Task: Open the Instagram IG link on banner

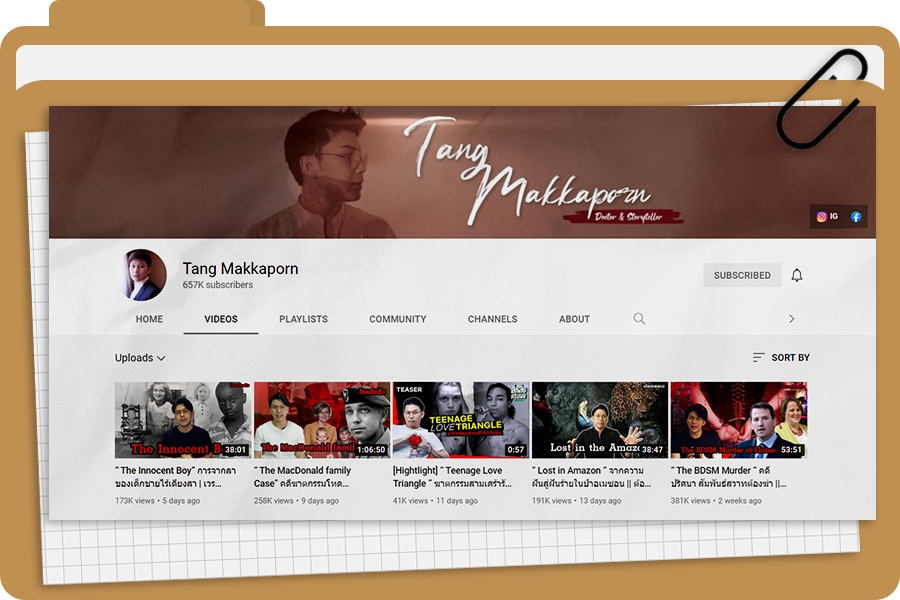Action: pyautogui.click(x=827, y=216)
